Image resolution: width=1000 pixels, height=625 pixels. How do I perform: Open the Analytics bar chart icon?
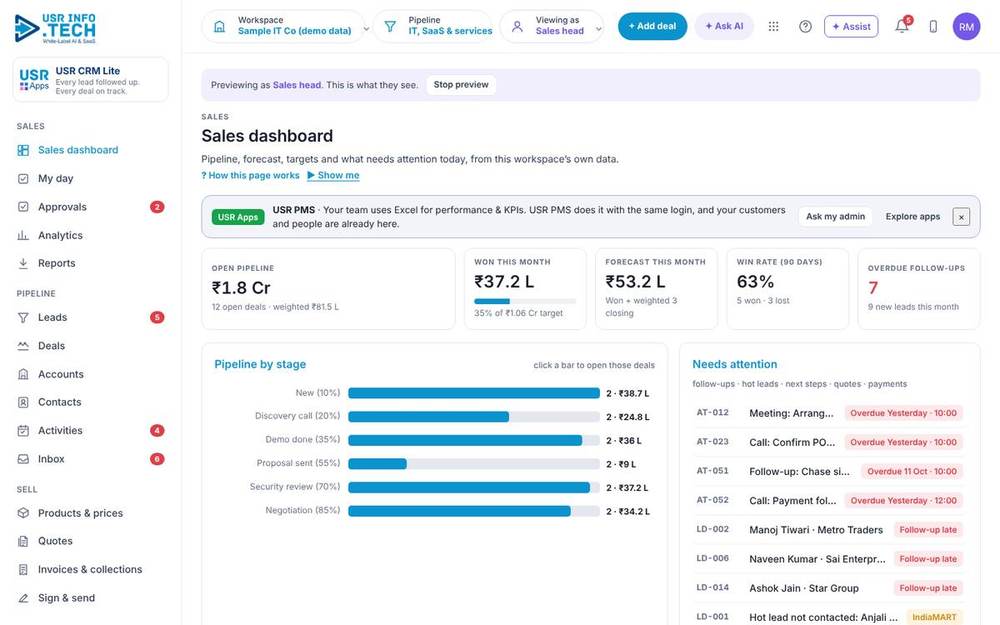[x=23, y=235]
